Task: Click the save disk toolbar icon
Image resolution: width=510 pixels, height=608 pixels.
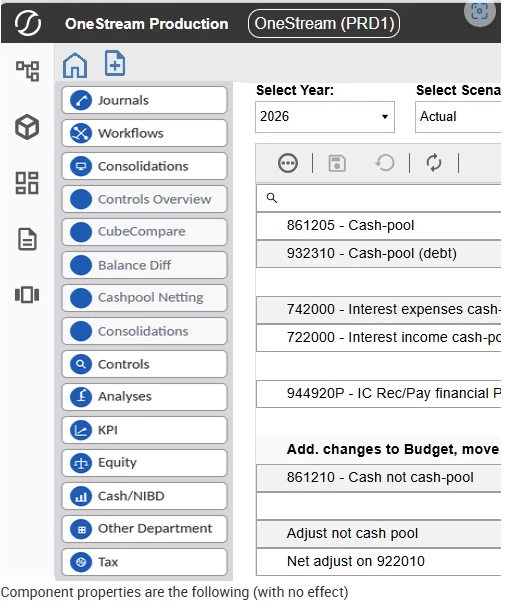Action: point(337,163)
